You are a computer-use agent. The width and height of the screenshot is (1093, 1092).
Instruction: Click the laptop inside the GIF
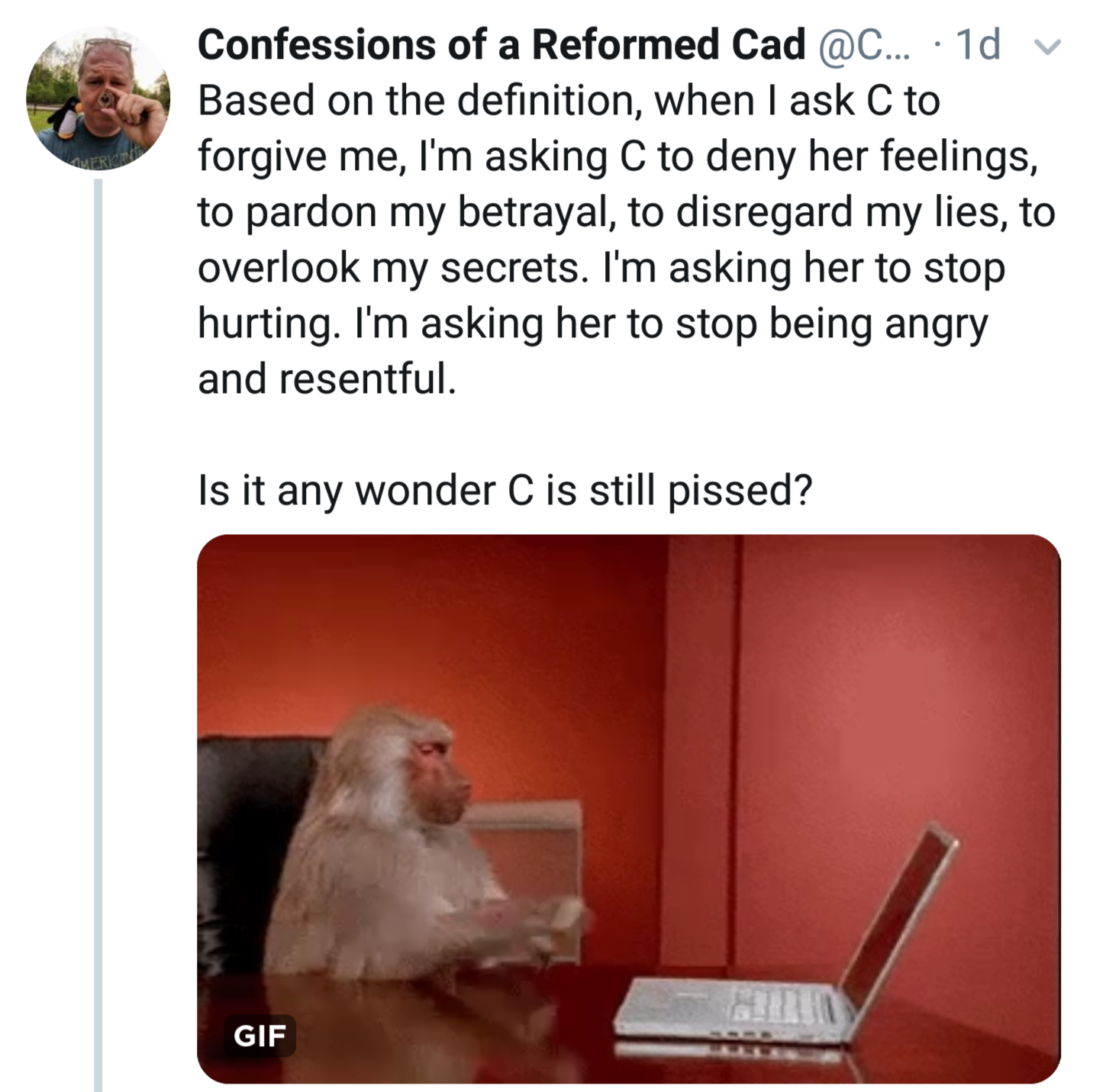pos(794,984)
